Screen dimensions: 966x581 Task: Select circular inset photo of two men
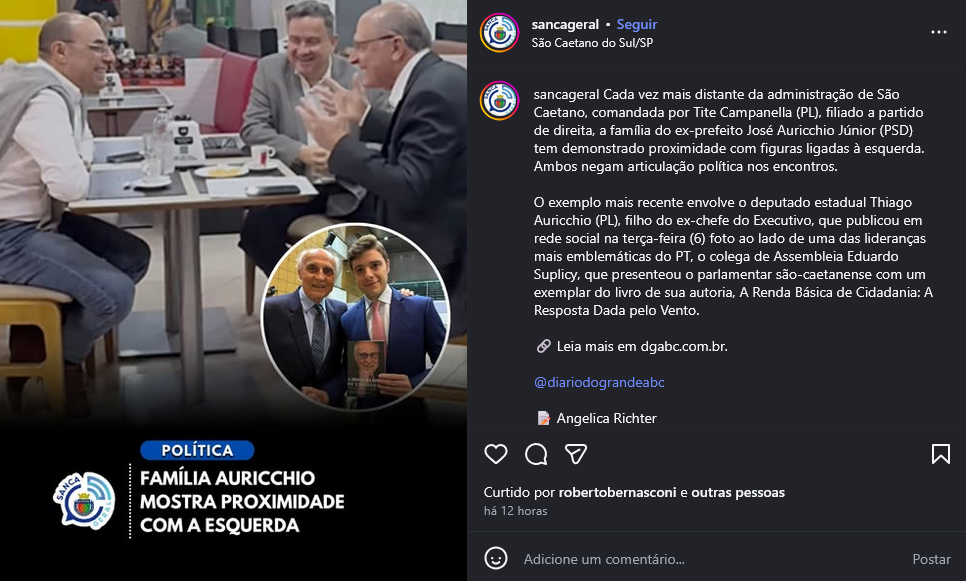[355, 317]
